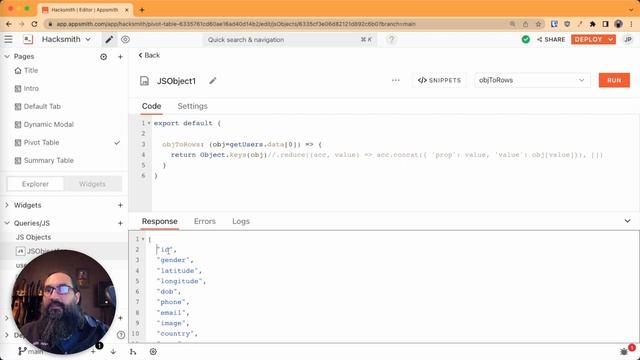
Task: Open the JSObject1 more options menu
Action: pos(396,80)
